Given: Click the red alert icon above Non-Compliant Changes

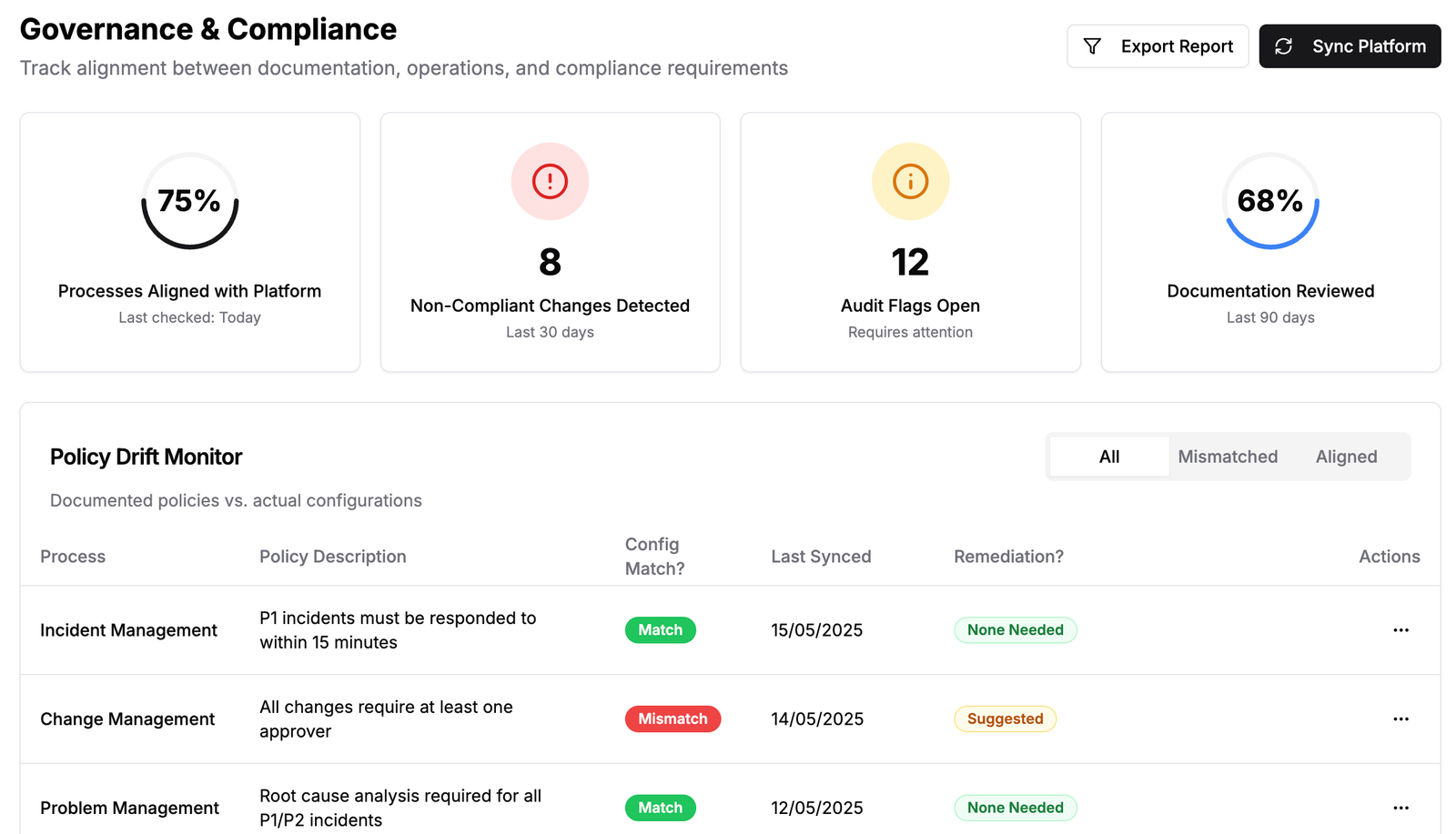Looking at the screenshot, I should click(x=550, y=181).
